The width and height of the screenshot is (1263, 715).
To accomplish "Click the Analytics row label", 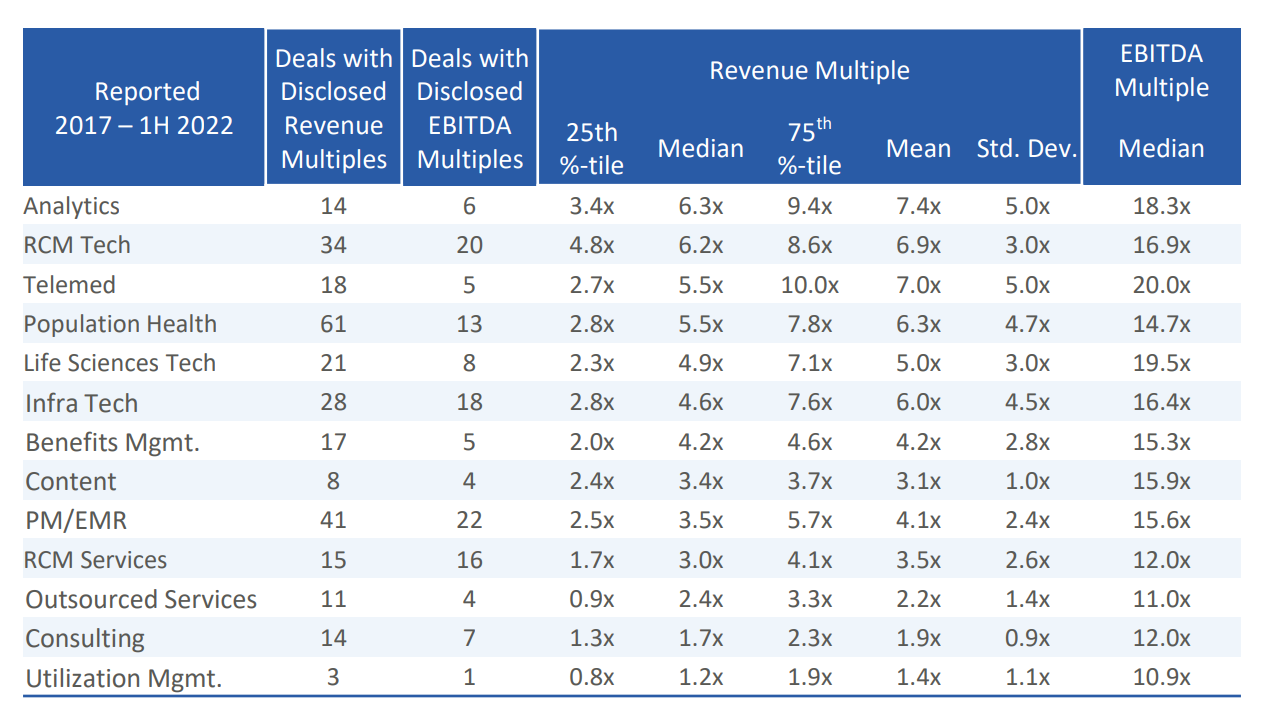I will pyautogui.click(x=72, y=206).
